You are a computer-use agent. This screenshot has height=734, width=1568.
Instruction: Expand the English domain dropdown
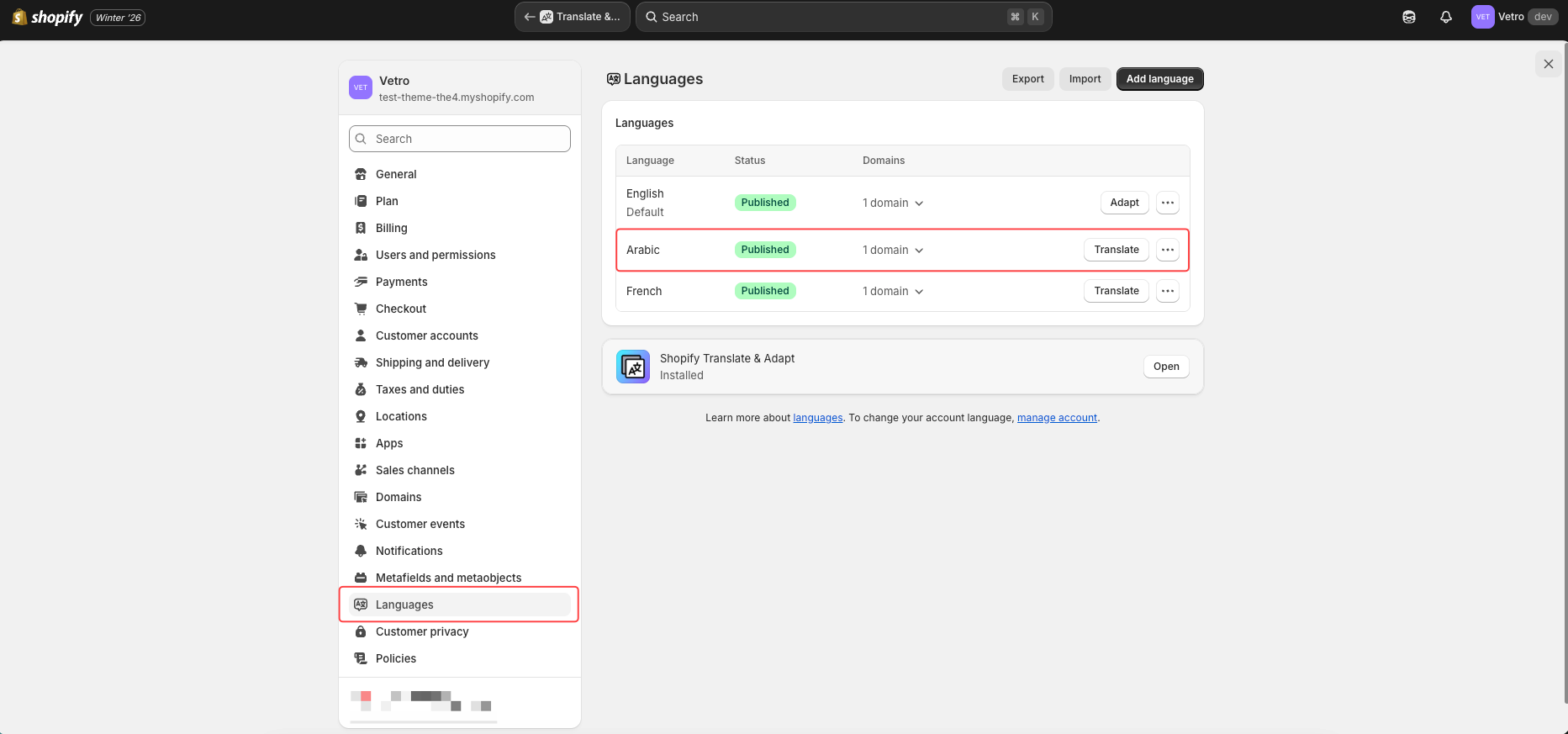click(x=893, y=203)
